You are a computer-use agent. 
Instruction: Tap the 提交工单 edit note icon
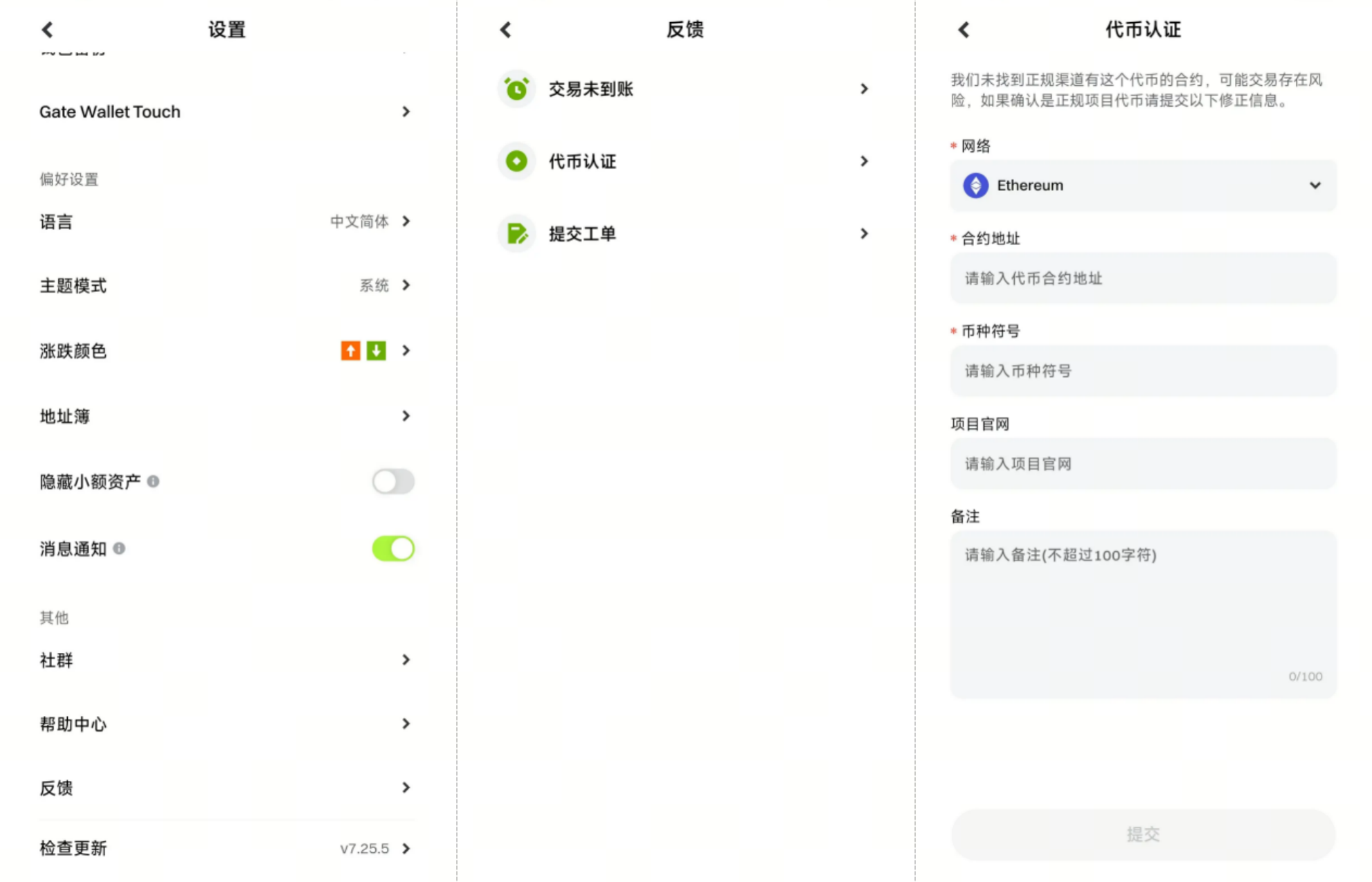click(516, 234)
